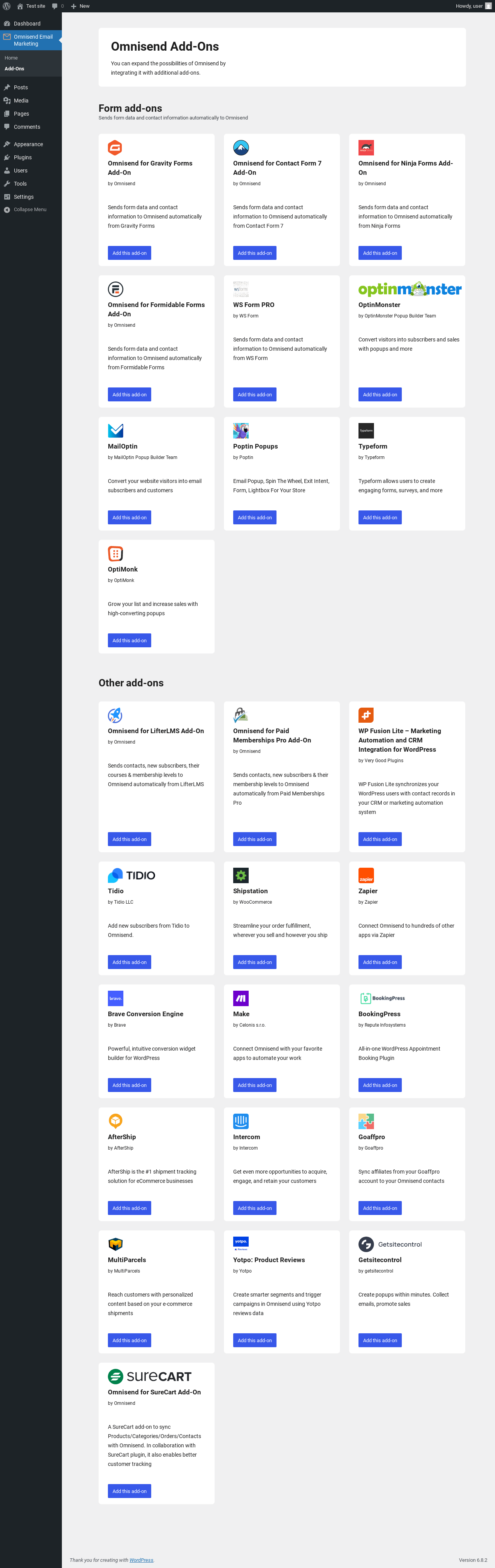Image resolution: width=495 pixels, height=1568 pixels.
Task: Add the Make add-on
Action: tap(254, 1085)
